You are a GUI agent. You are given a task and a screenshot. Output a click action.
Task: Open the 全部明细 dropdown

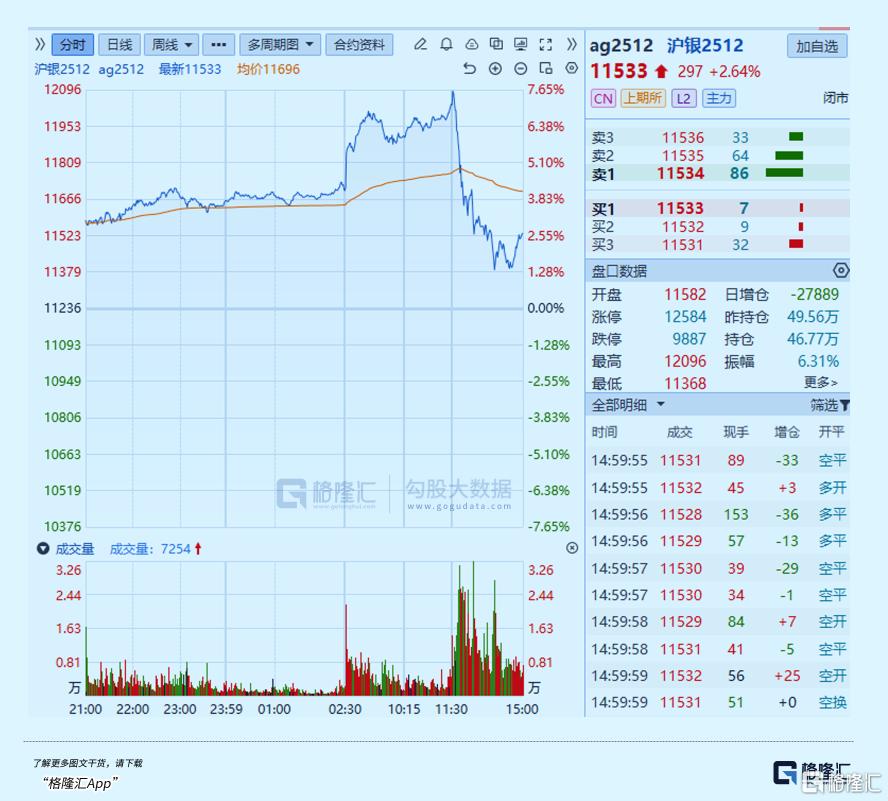point(628,405)
